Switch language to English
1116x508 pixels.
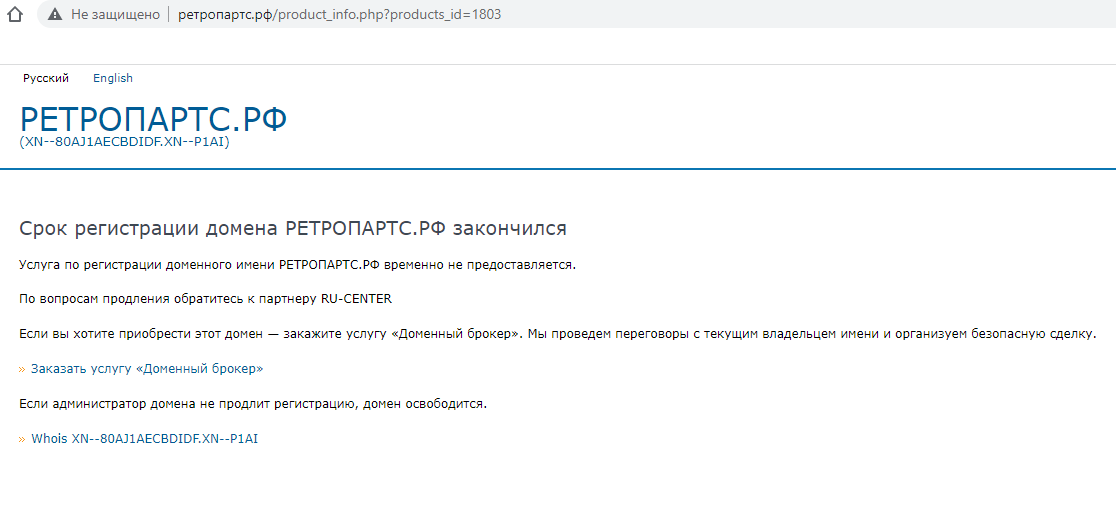[112, 78]
